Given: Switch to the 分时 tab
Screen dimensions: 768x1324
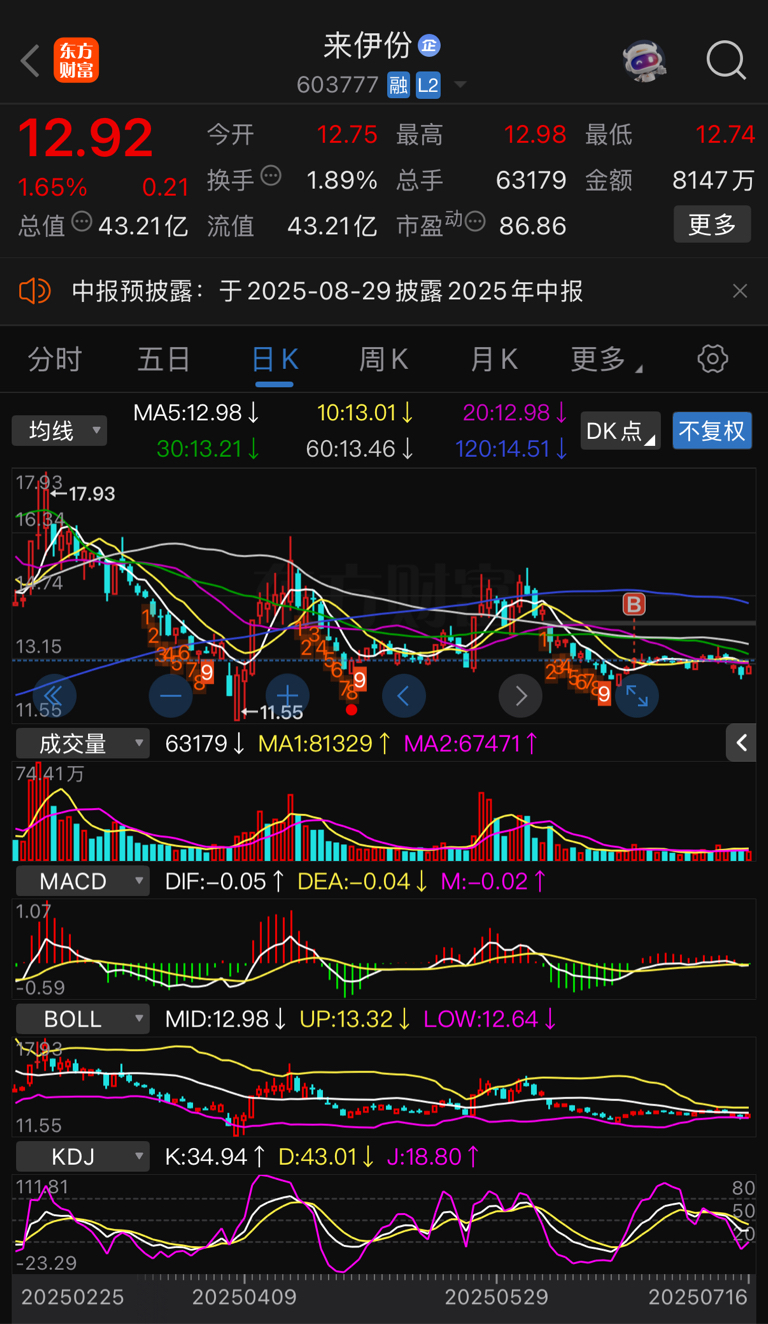Looking at the screenshot, I should [x=55, y=359].
